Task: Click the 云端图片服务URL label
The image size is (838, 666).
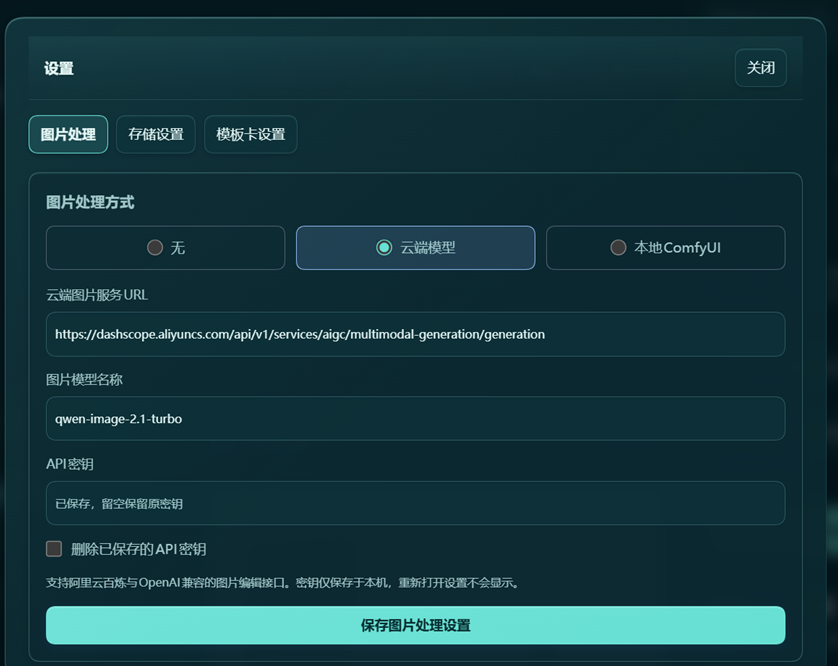Action: (97, 295)
